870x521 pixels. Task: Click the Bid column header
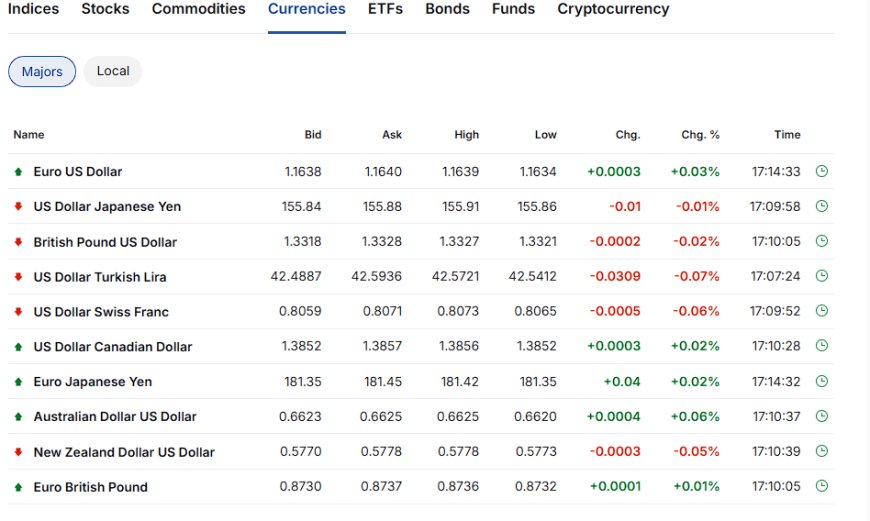tap(313, 135)
